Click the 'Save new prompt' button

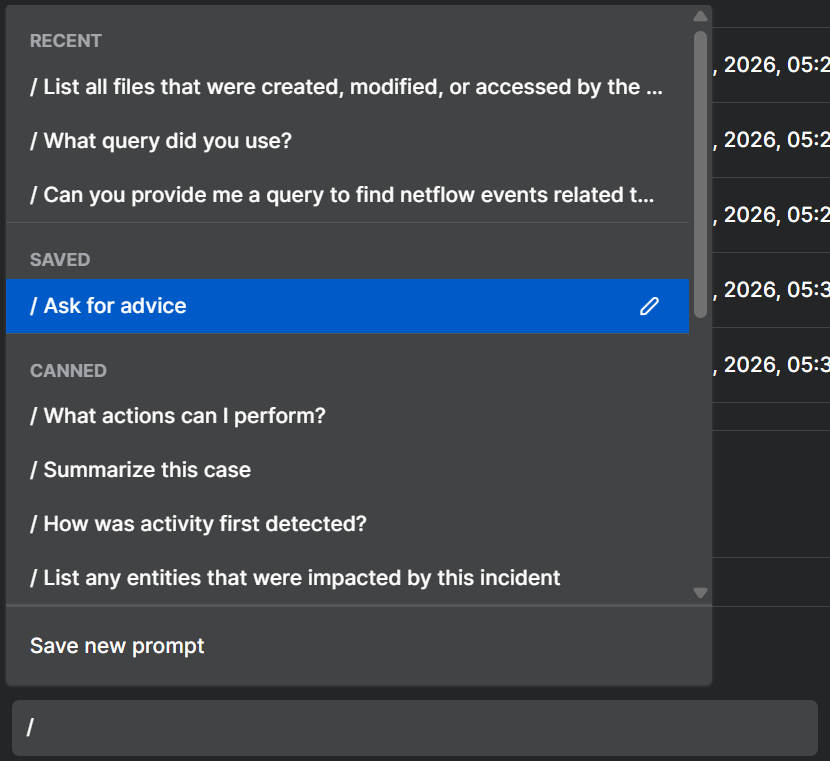[x=117, y=646]
